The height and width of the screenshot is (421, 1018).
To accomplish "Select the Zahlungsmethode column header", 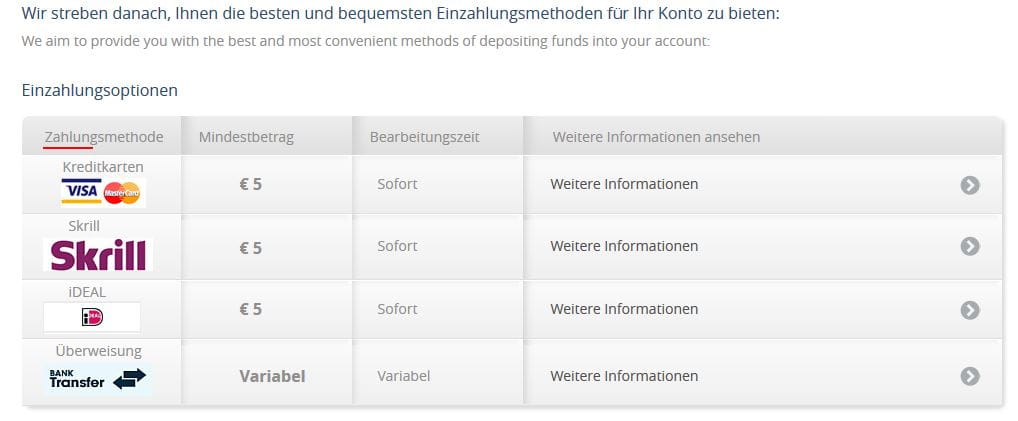I will [104, 137].
